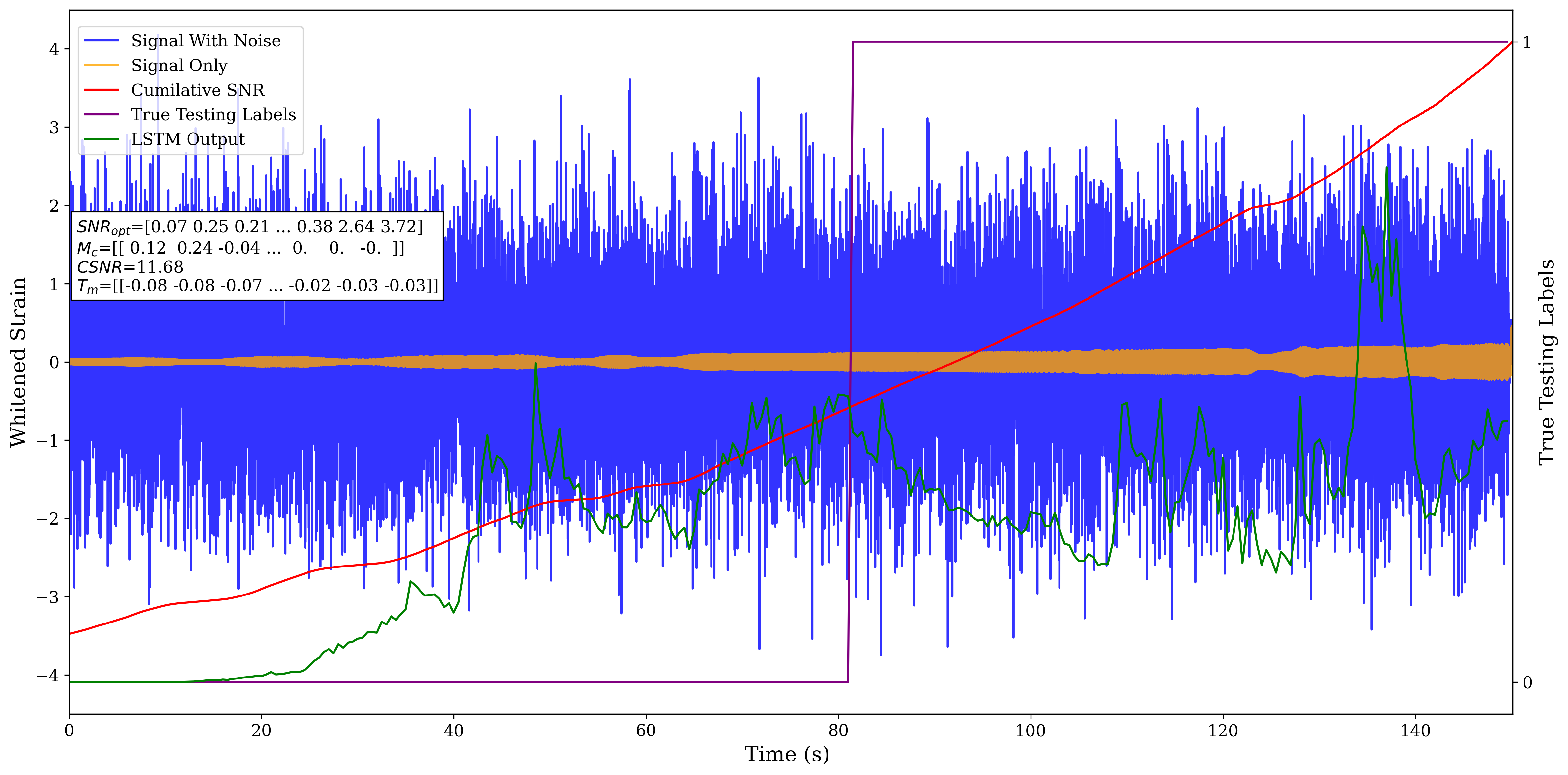Click the SNR_opt line in the annotation box
The height and width of the screenshot is (775, 1568).
249,227
